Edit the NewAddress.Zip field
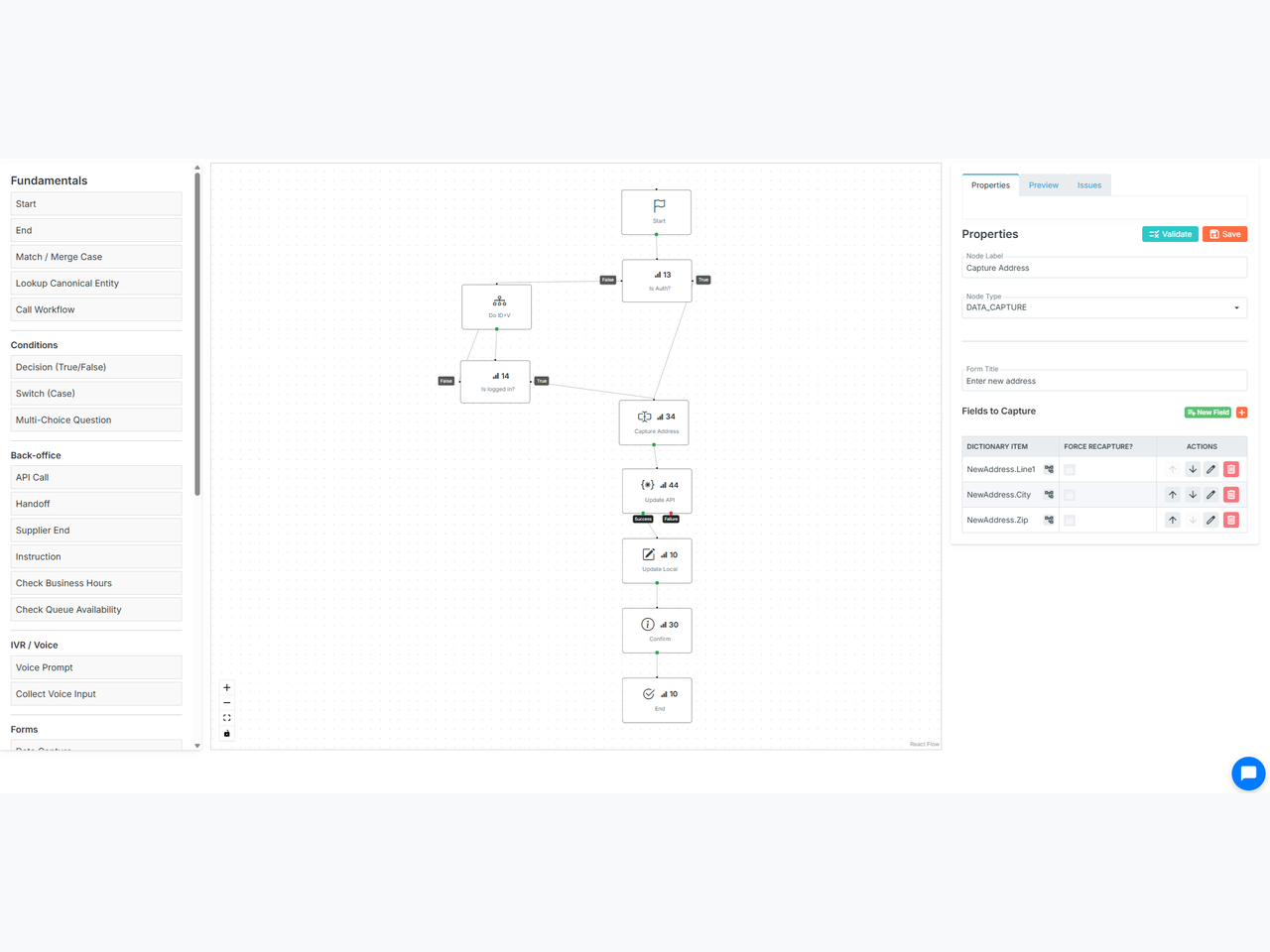This screenshot has height=952, width=1270. [1211, 520]
